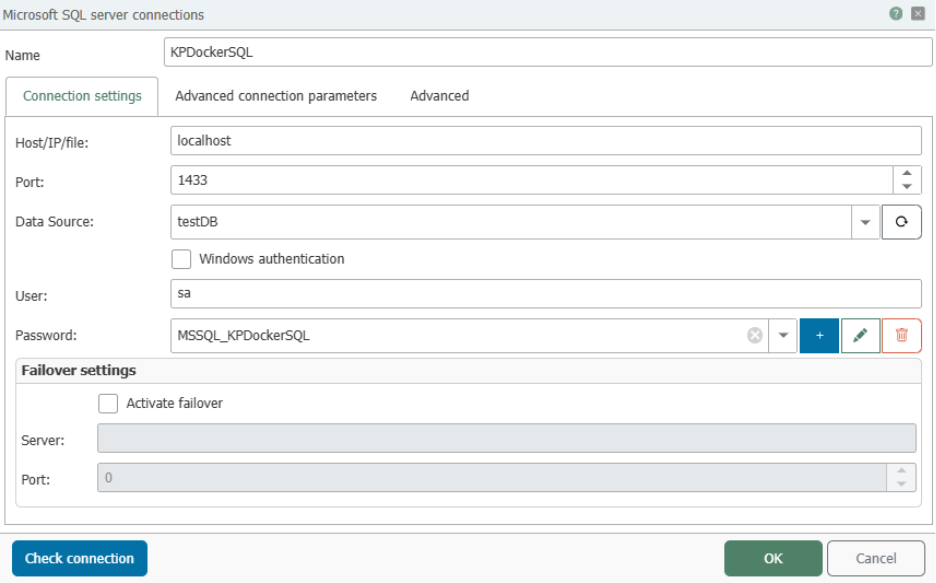
Task: Edit the MSSQL_KPDockerSQL password entry
Action: [x=860, y=335]
